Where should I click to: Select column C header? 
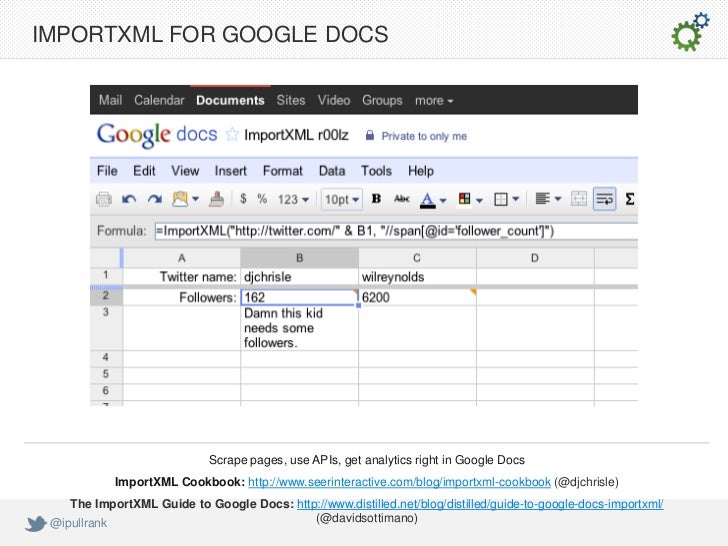click(x=417, y=258)
